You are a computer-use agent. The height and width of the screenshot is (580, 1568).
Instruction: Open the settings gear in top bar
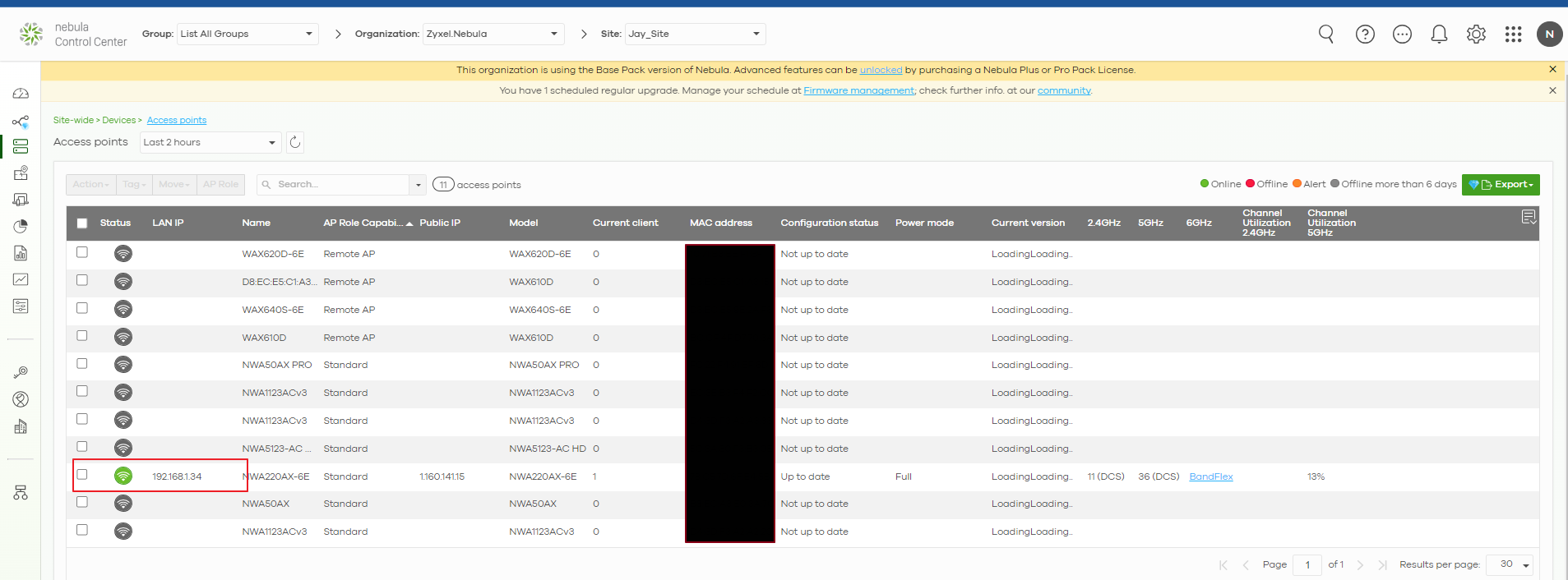tap(1476, 34)
